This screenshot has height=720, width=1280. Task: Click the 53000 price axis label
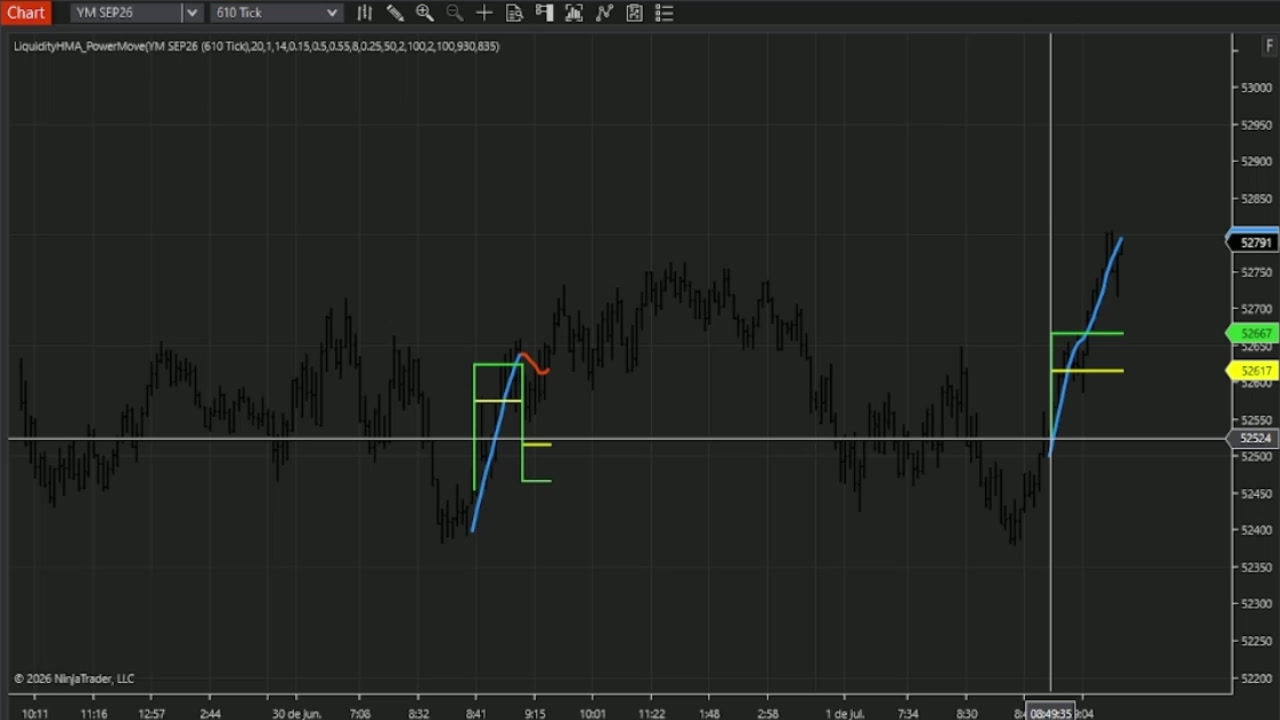(x=1256, y=88)
